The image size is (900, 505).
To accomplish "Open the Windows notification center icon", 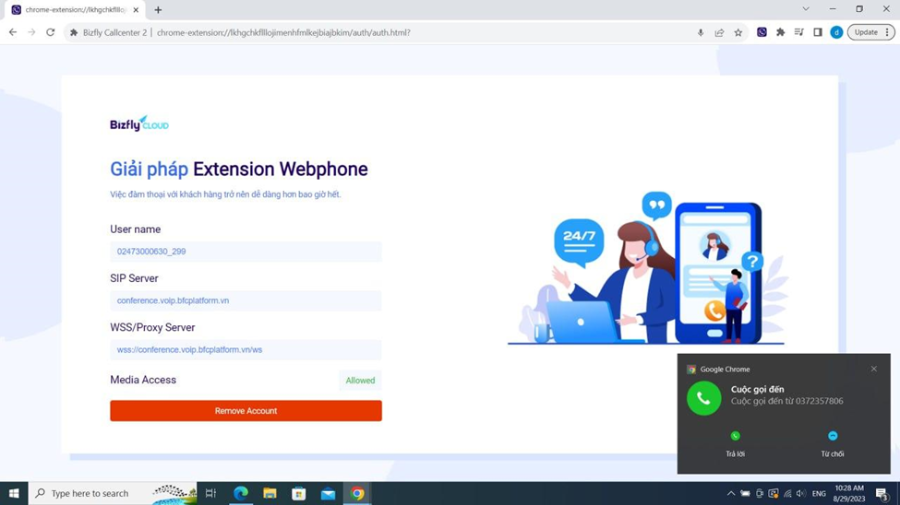I will click(x=882, y=494).
